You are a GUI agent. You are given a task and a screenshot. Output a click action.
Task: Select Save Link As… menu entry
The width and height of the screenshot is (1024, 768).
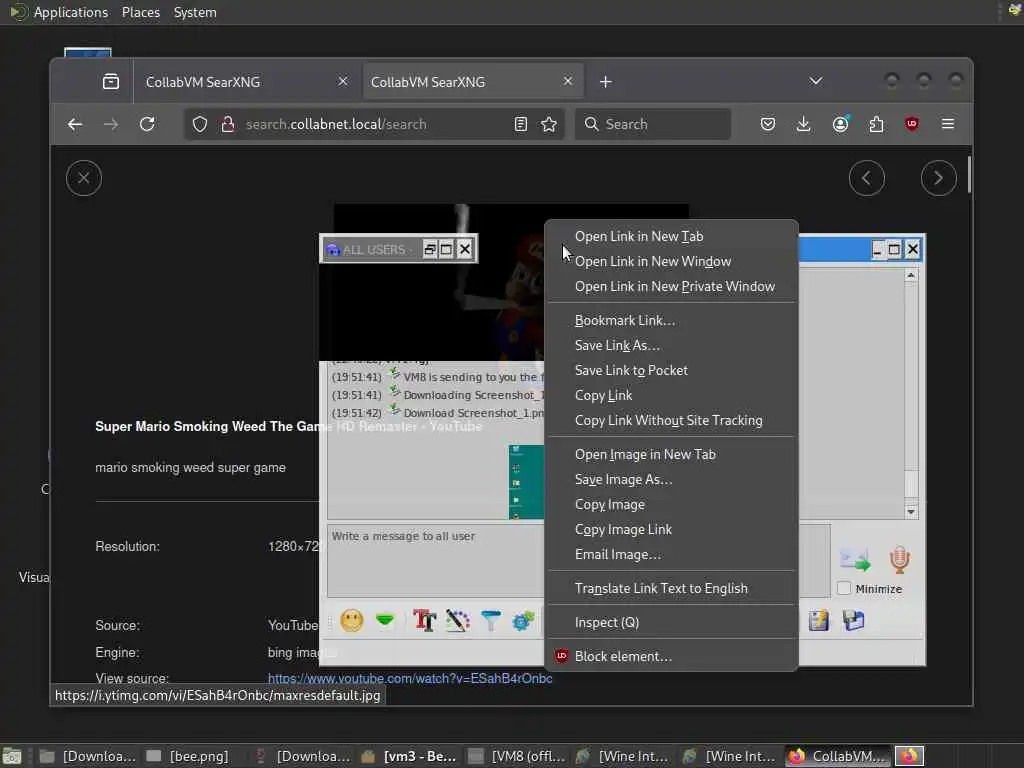[671, 345]
